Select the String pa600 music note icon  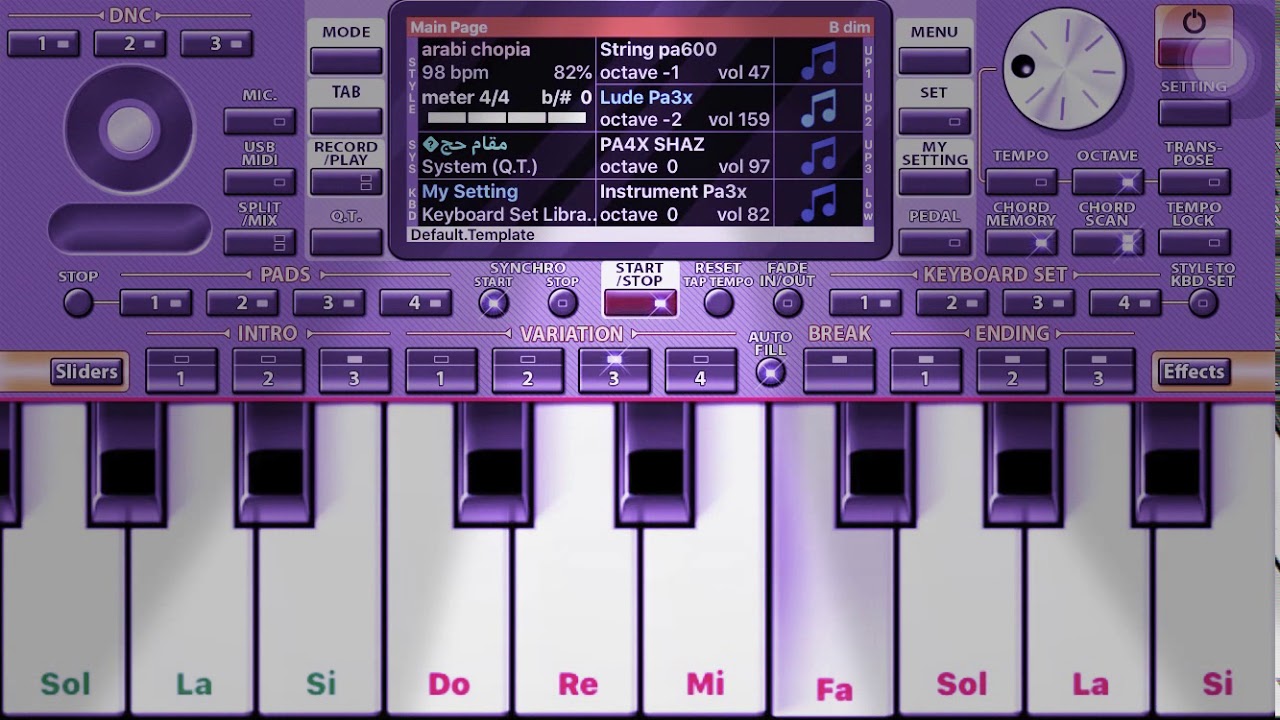pos(819,61)
